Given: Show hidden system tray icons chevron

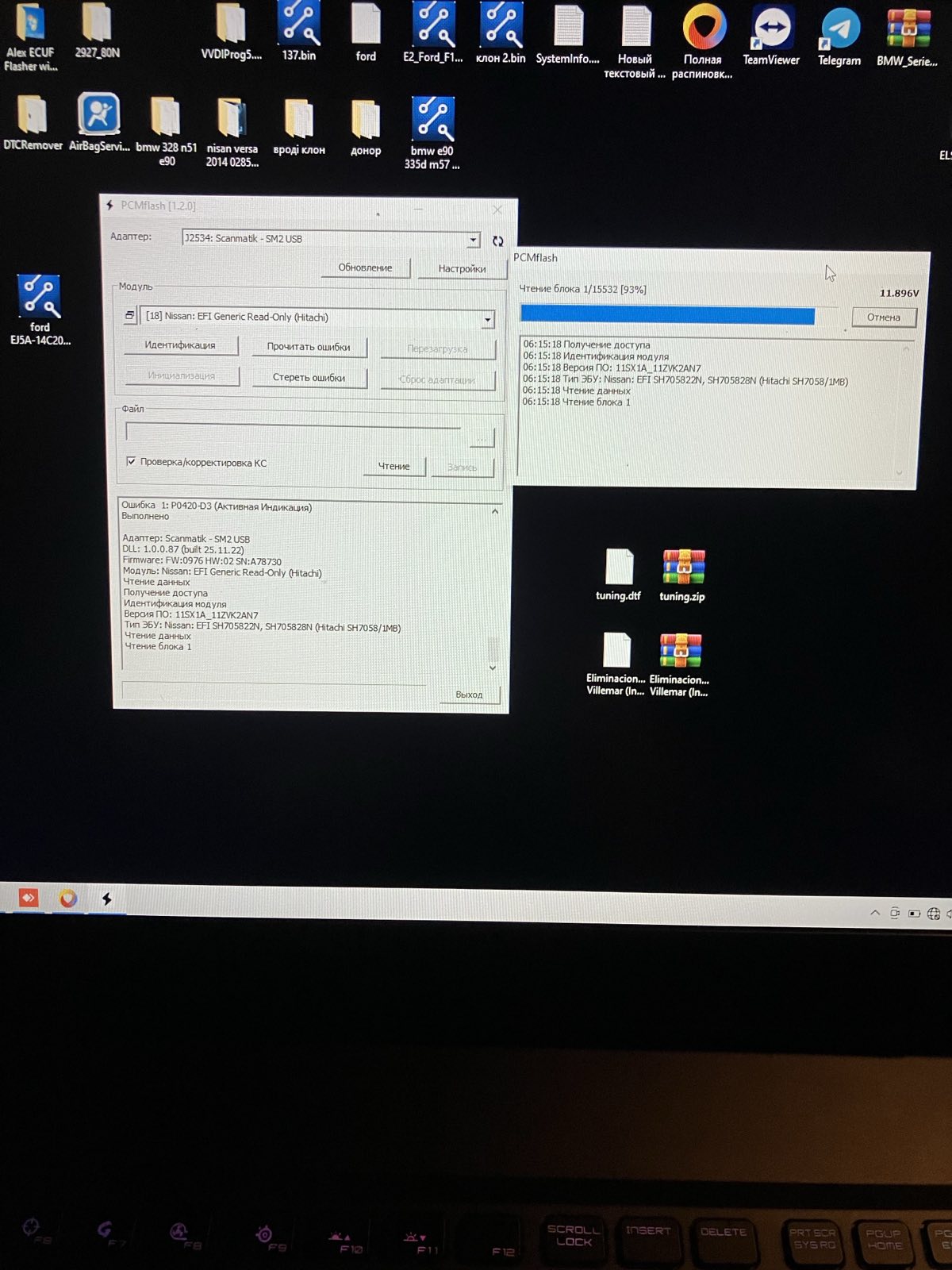Looking at the screenshot, I should pos(875,913).
